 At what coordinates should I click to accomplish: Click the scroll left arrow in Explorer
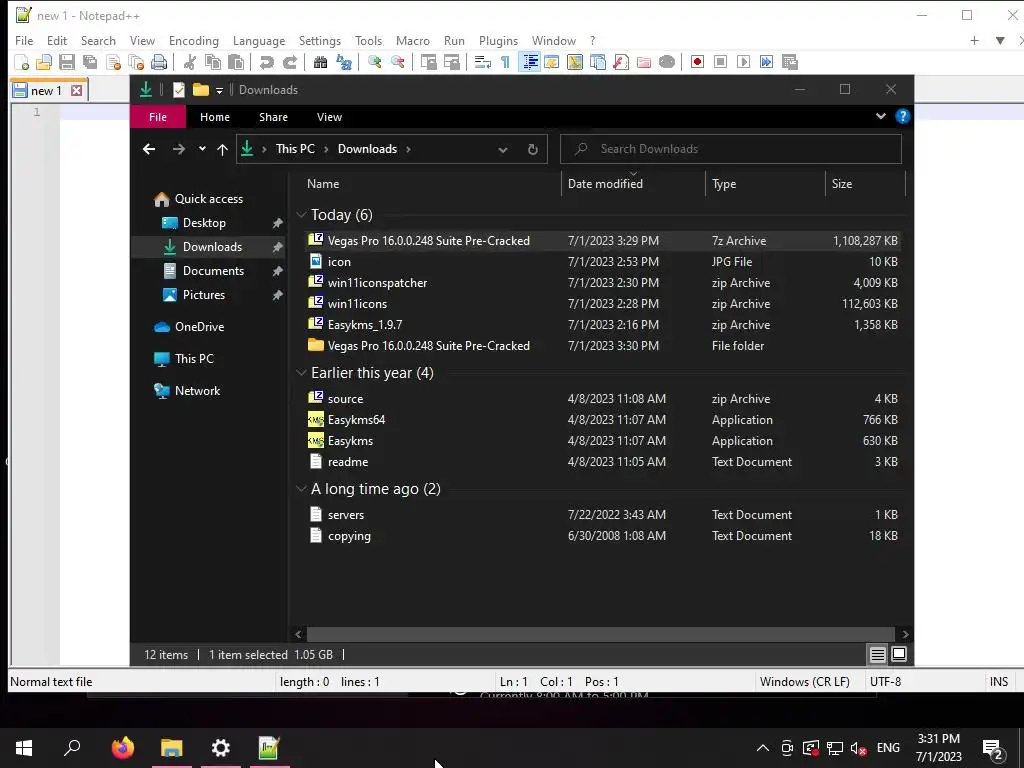click(x=298, y=634)
